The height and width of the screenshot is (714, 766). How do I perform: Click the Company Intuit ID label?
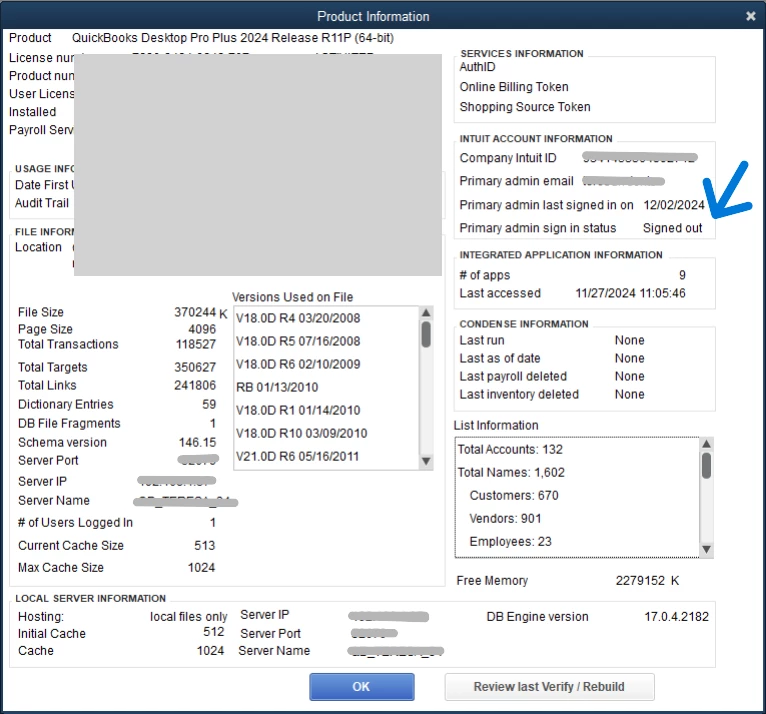coord(508,158)
